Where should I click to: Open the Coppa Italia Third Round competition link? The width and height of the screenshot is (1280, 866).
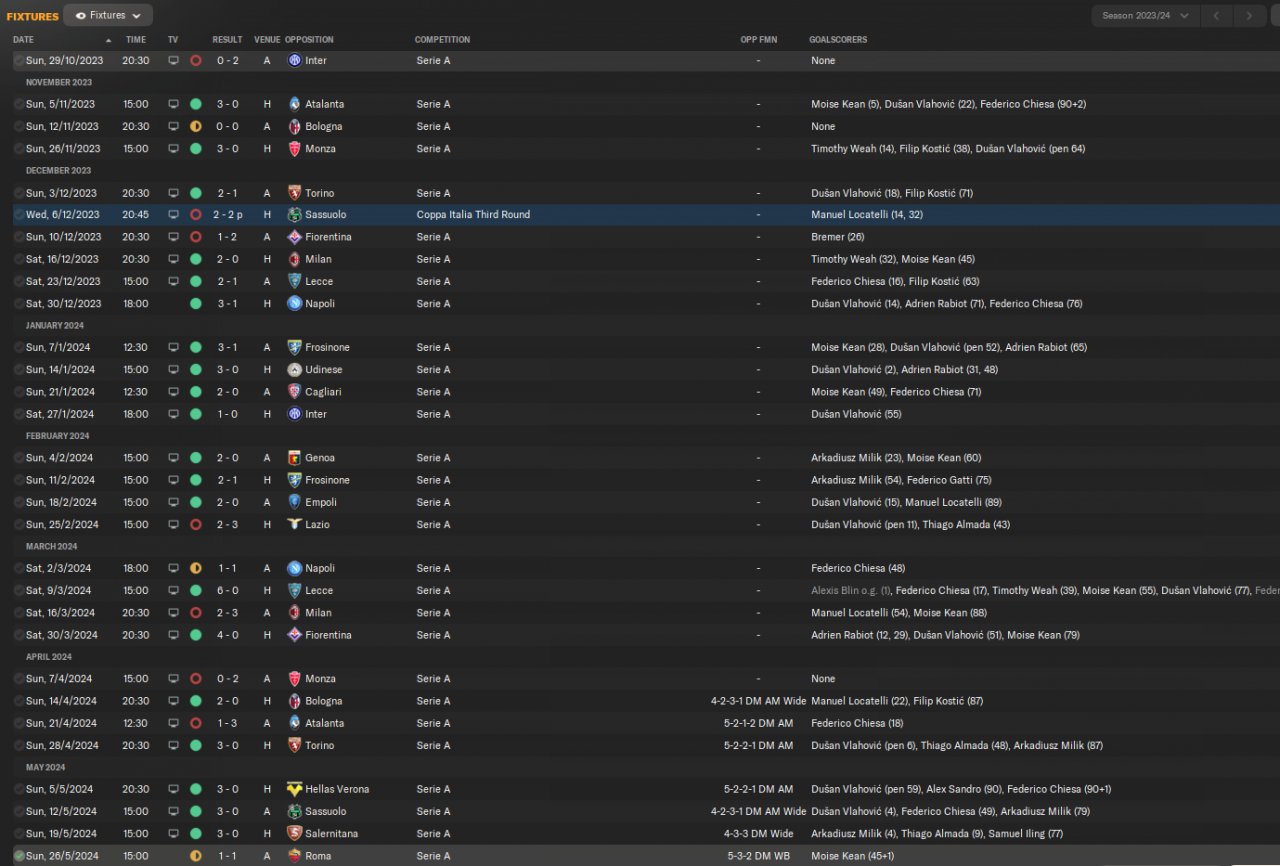pos(473,215)
